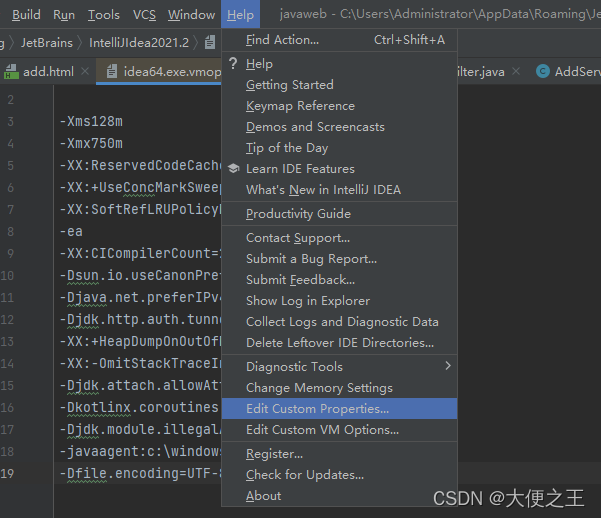Click the AddServ class icon in tab
The image size is (601, 518).
pyautogui.click(x=543, y=71)
